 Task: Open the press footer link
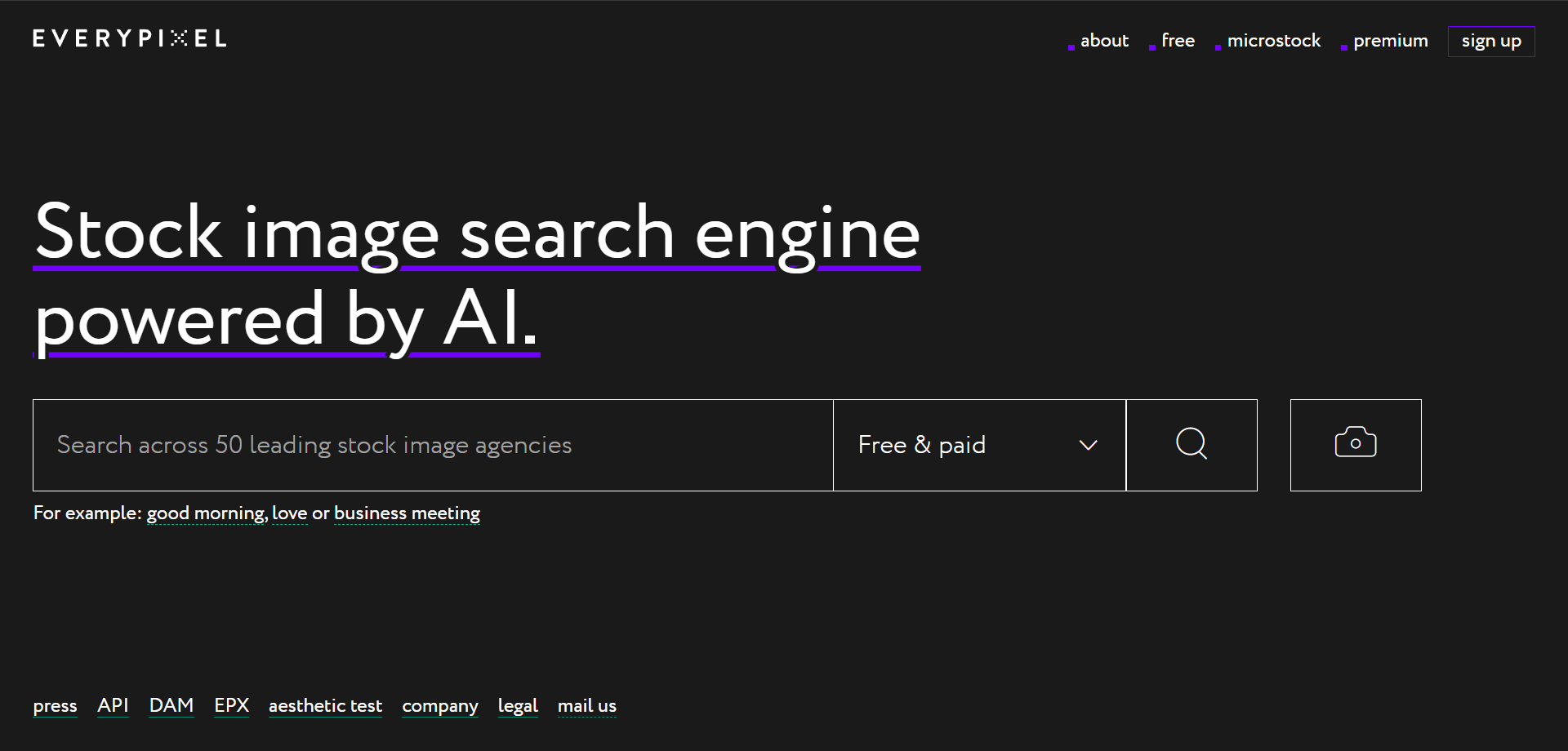(55, 706)
